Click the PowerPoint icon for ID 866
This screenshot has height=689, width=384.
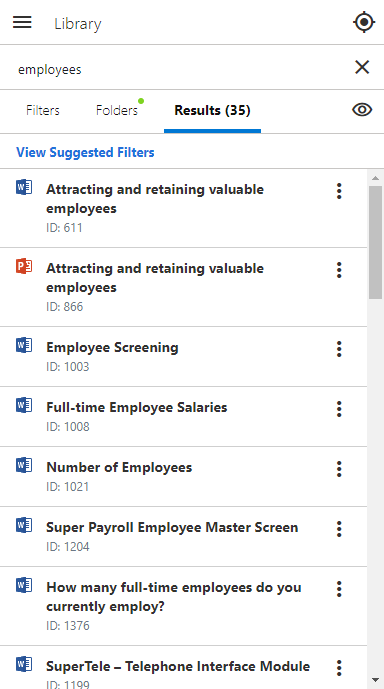[x=24, y=266]
